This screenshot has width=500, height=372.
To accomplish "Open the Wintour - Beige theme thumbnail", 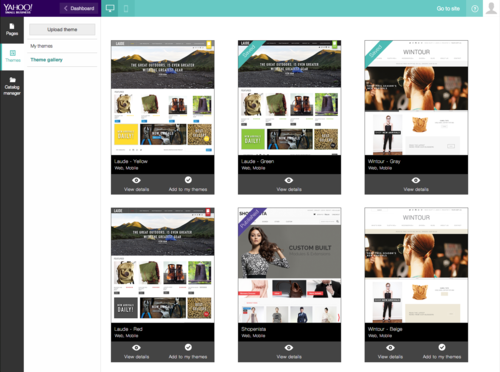I will click(416, 265).
